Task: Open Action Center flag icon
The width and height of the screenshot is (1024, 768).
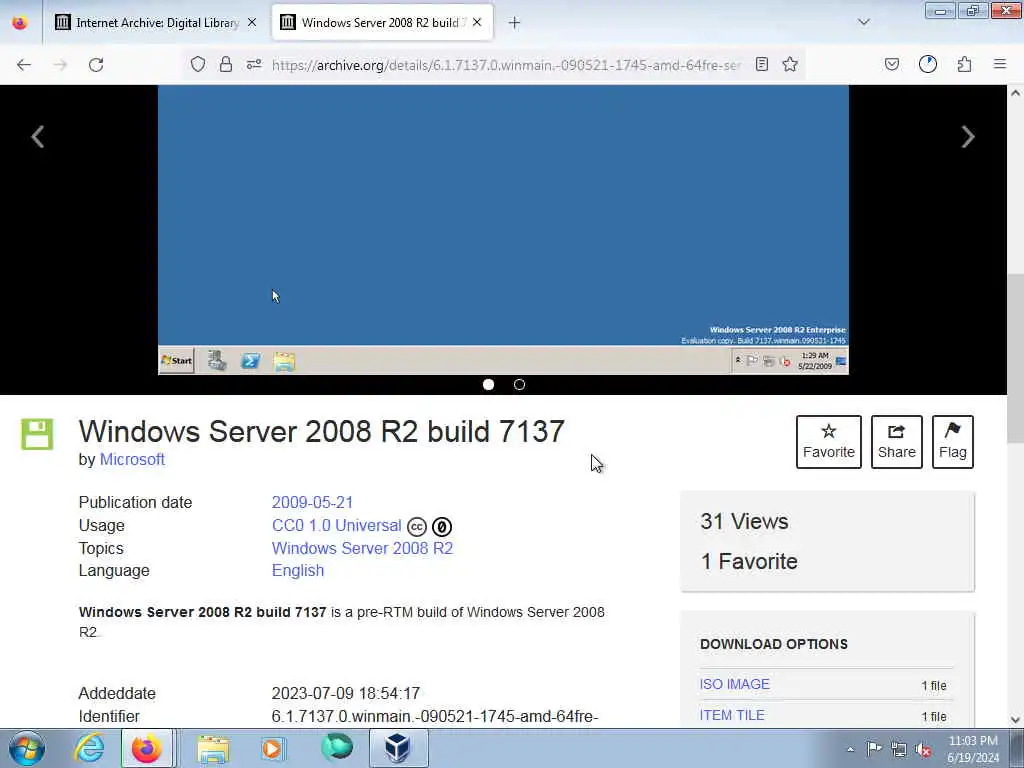Action: click(x=874, y=748)
